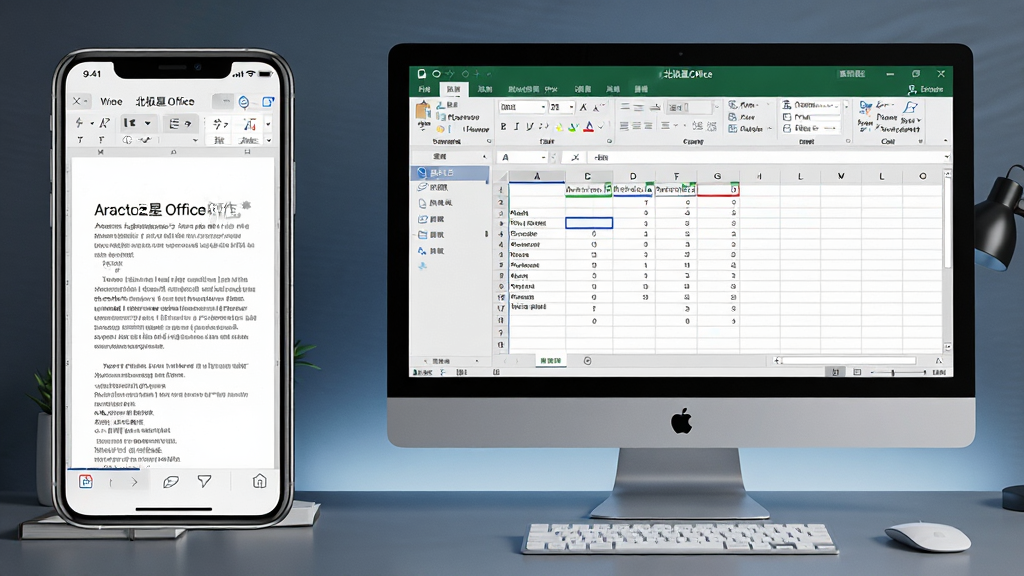Click the blue share square icon on phone
The image size is (1024, 576).
[x=268, y=101]
